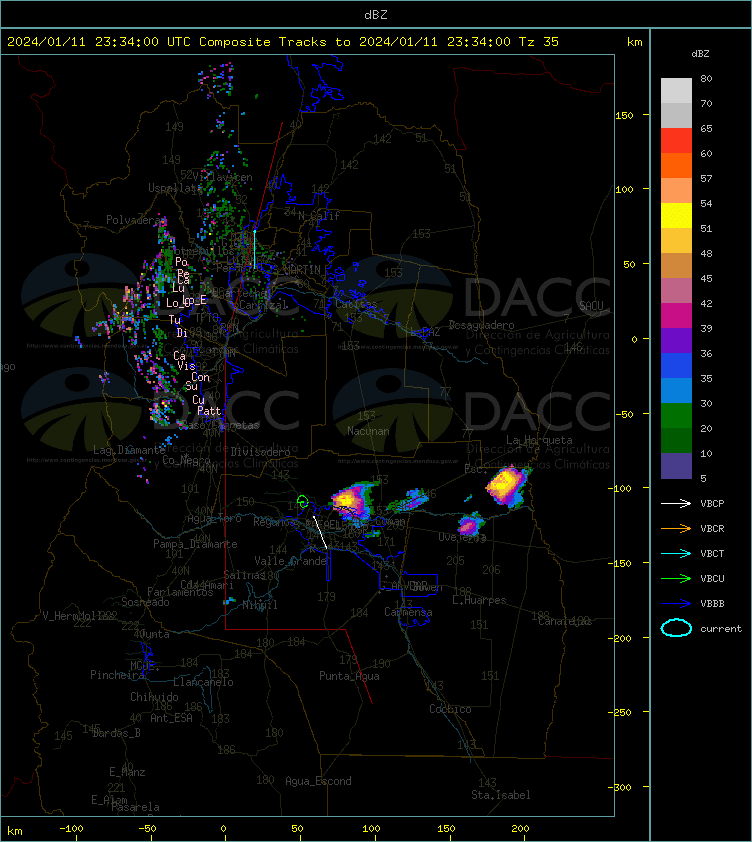Click the dBZ title at the top
Screen dimensions: 752x842
(x=375, y=14)
